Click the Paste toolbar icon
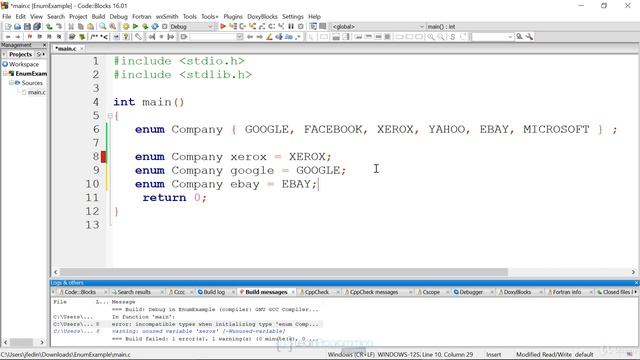The image size is (640, 360). coord(91,27)
